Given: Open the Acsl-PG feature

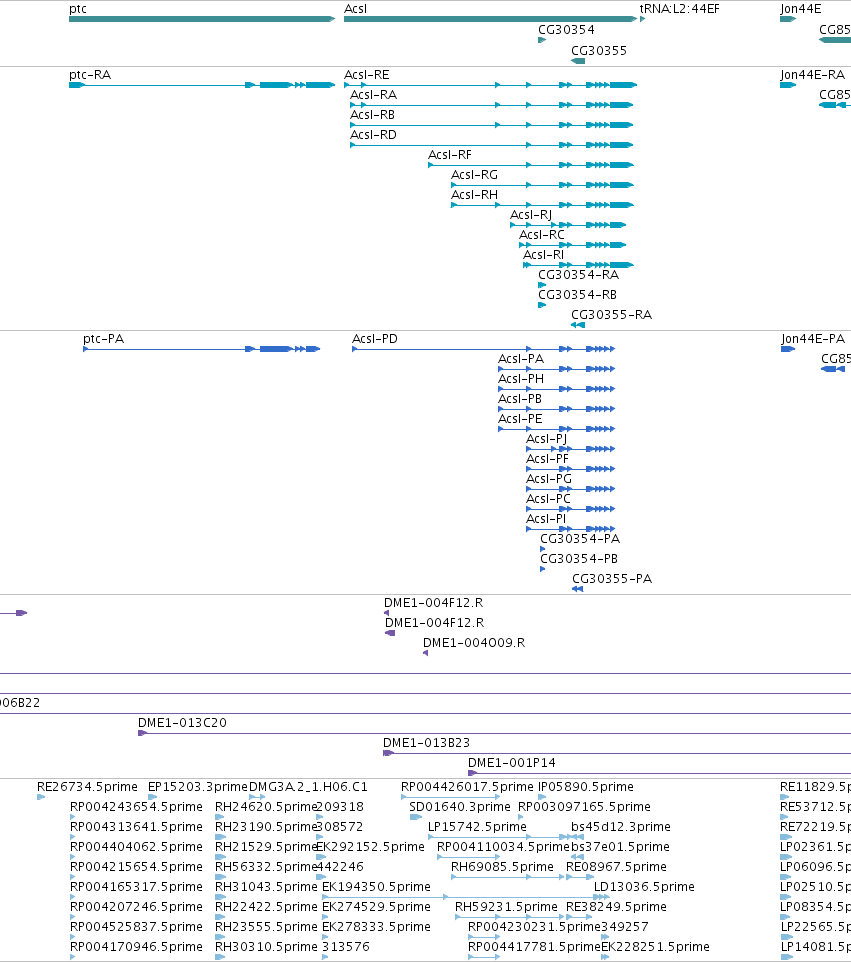Looking at the screenshot, I should [x=571, y=489].
